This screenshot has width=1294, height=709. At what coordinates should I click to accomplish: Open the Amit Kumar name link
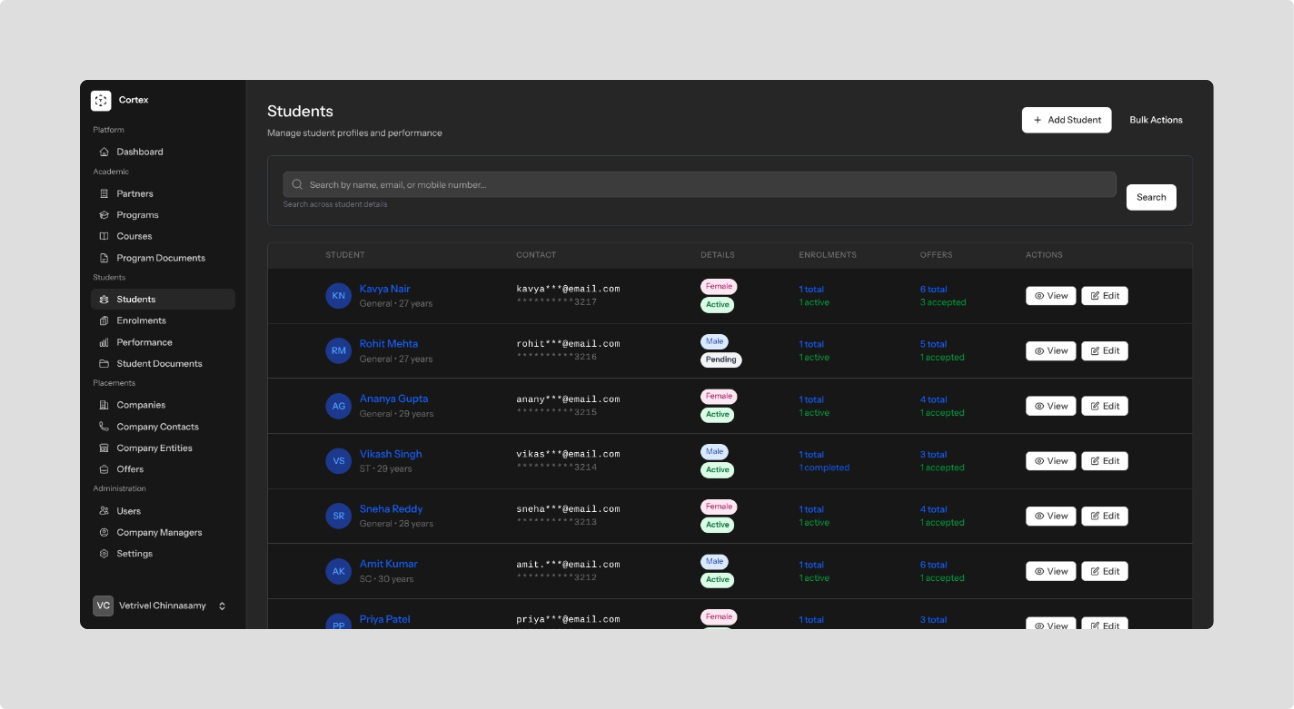(x=389, y=564)
